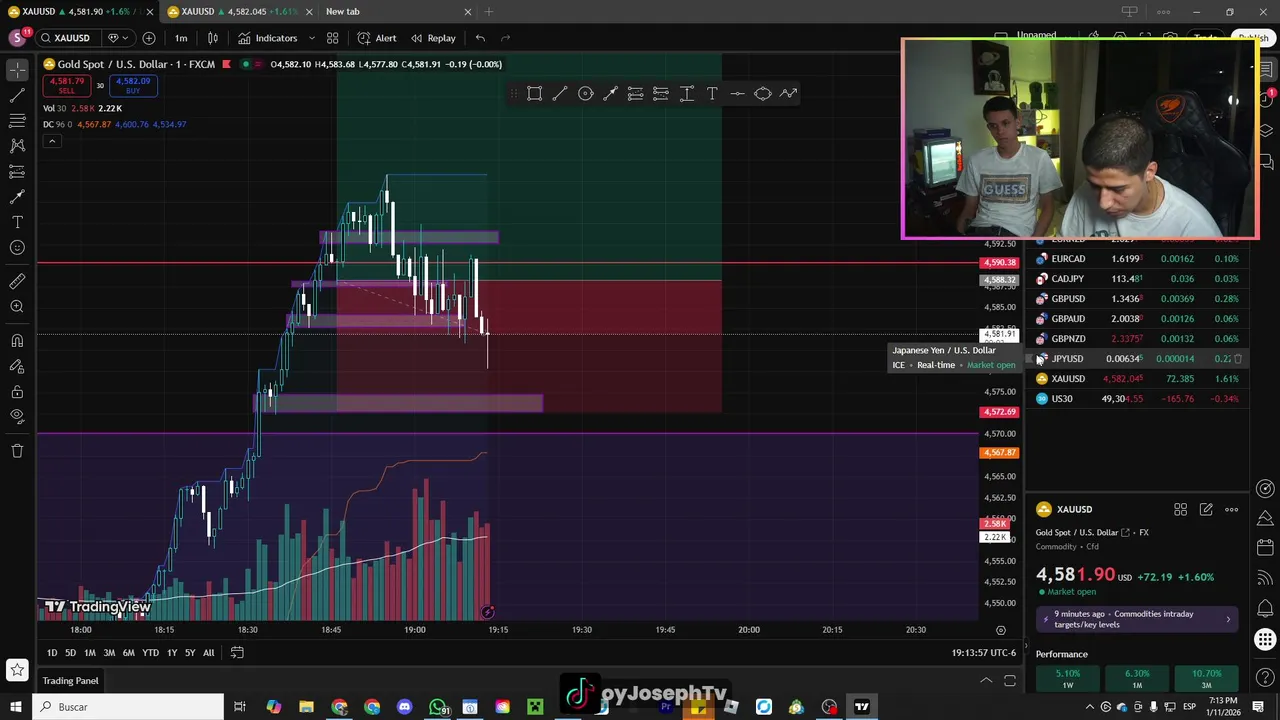
Task: Open the emoji and stickers tool
Action: pyautogui.click(x=17, y=248)
